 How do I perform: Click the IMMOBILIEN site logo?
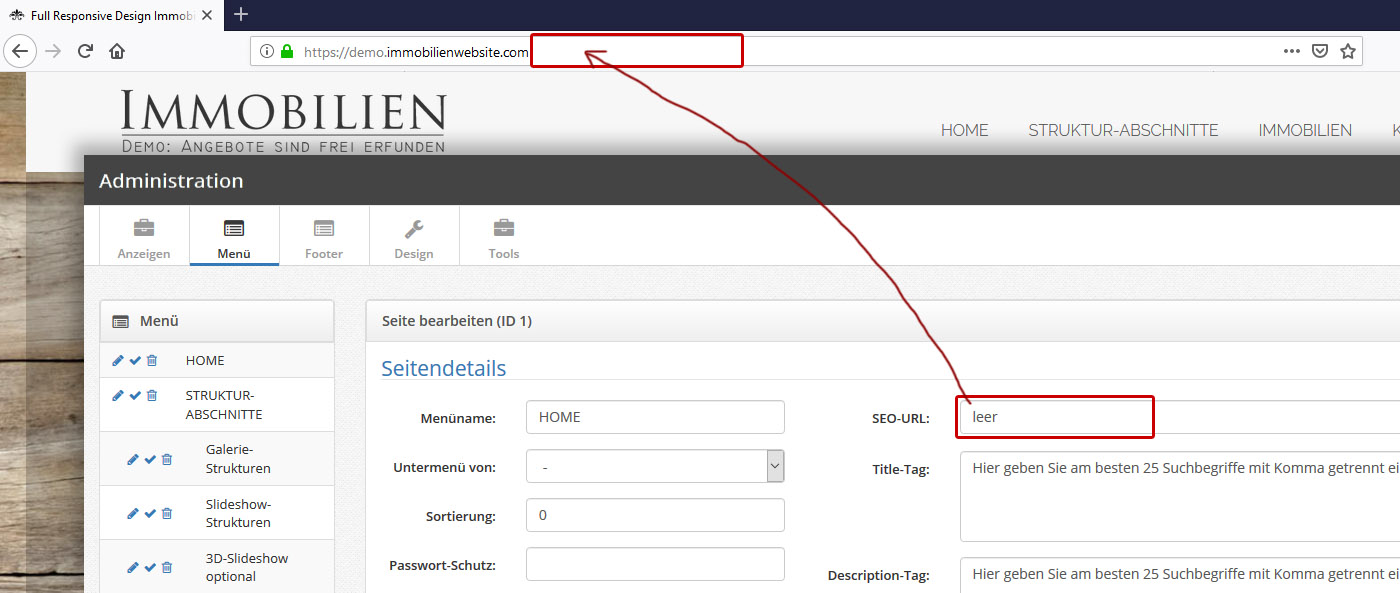tap(283, 120)
